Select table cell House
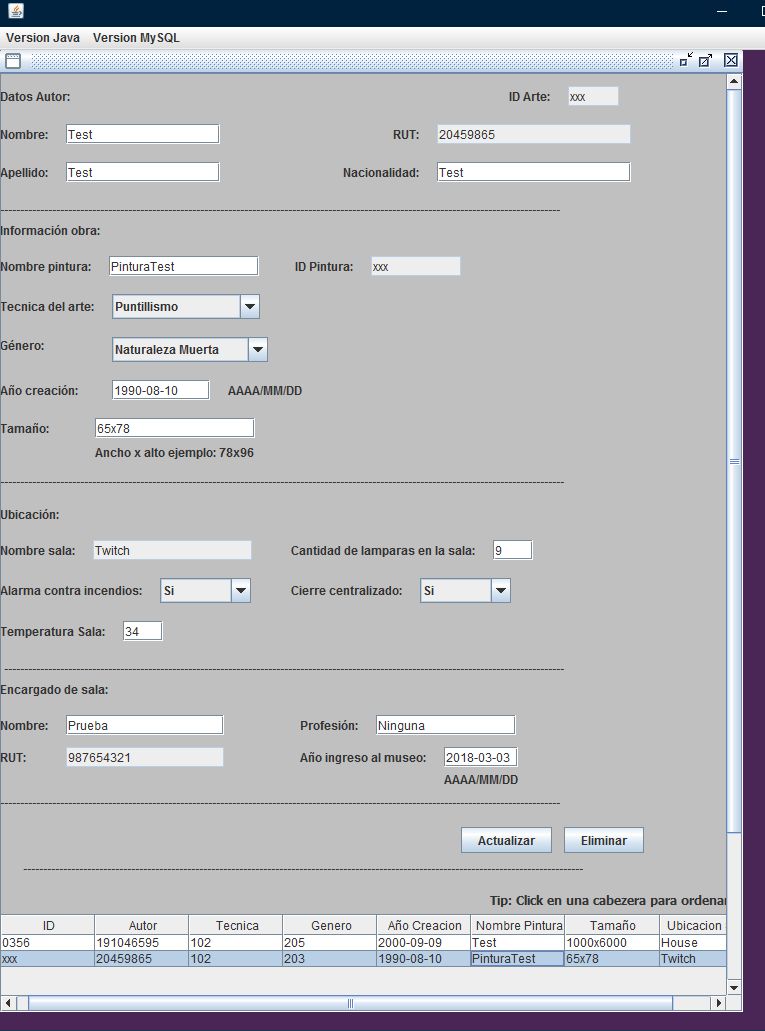The image size is (765, 1031). click(x=693, y=942)
